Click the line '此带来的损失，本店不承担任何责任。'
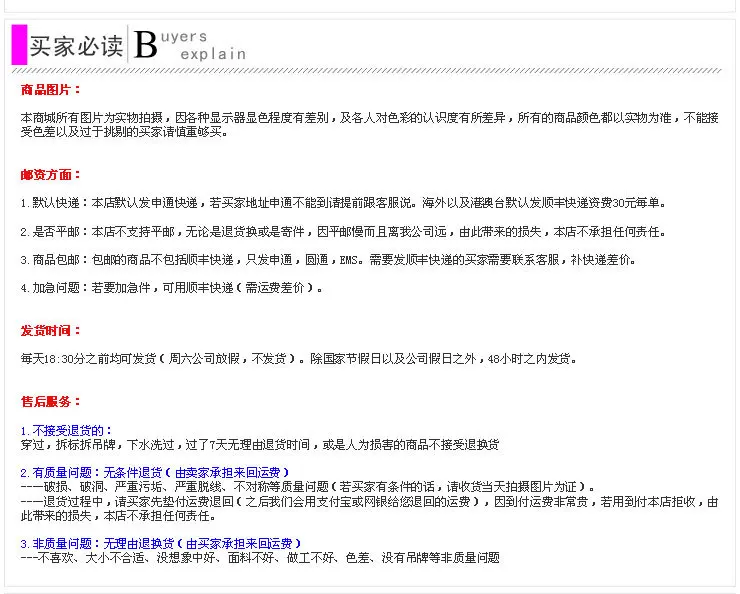 tap(118, 516)
